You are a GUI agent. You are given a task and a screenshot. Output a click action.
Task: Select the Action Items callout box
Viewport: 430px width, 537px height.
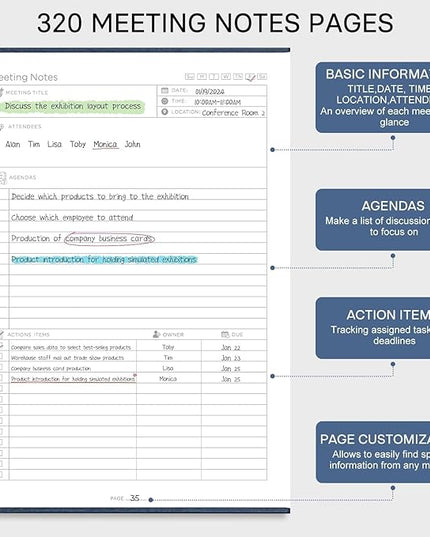pos(372,328)
